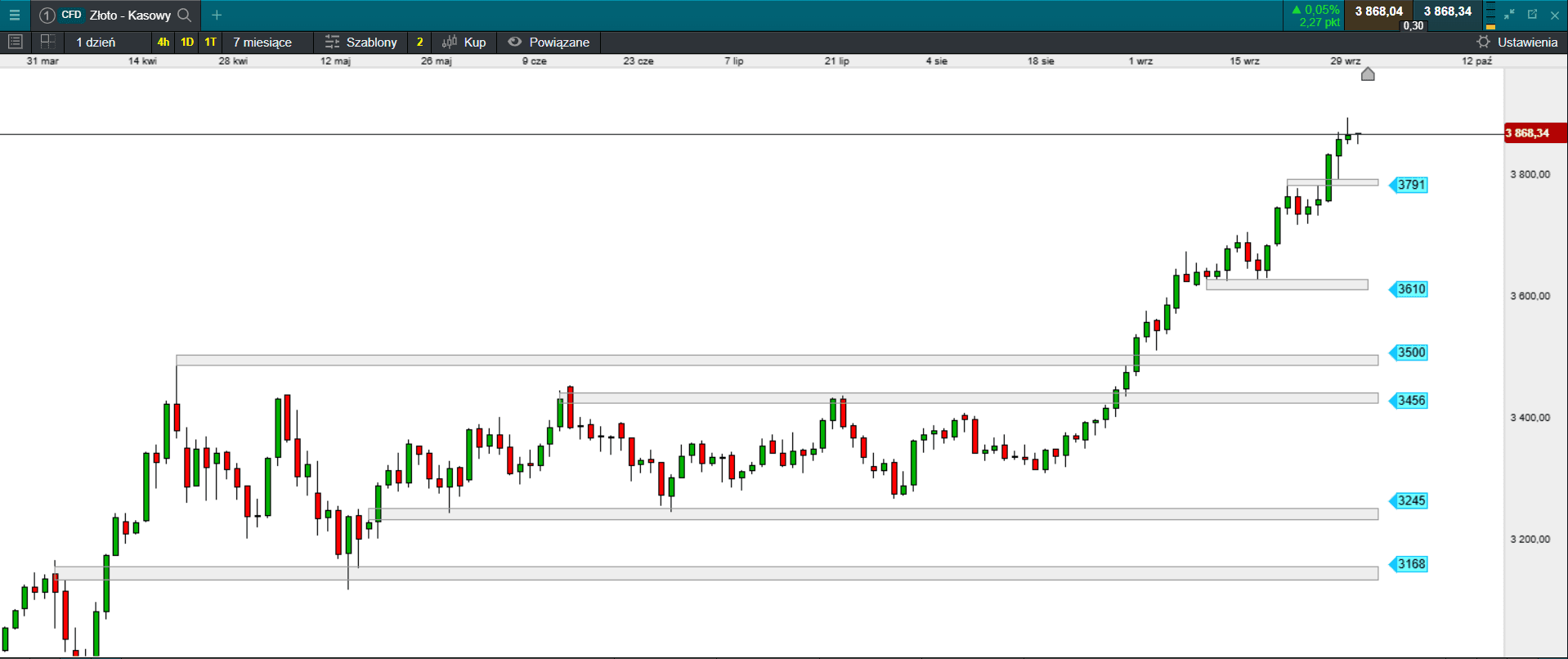Add a new chart tab with plus

click(x=217, y=15)
